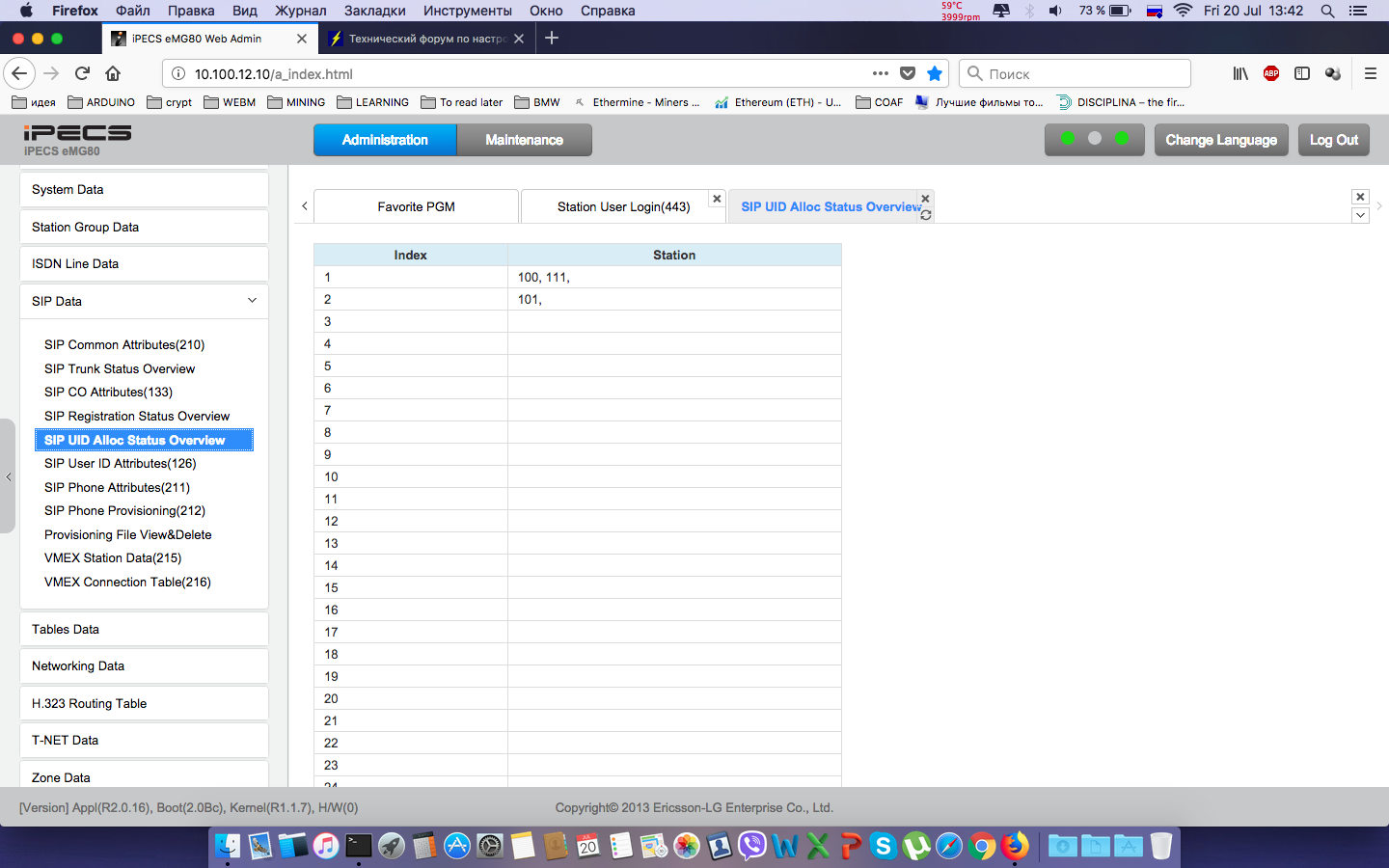Launch Viber from the dock
1389x868 pixels.
click(x=751, y=846)
